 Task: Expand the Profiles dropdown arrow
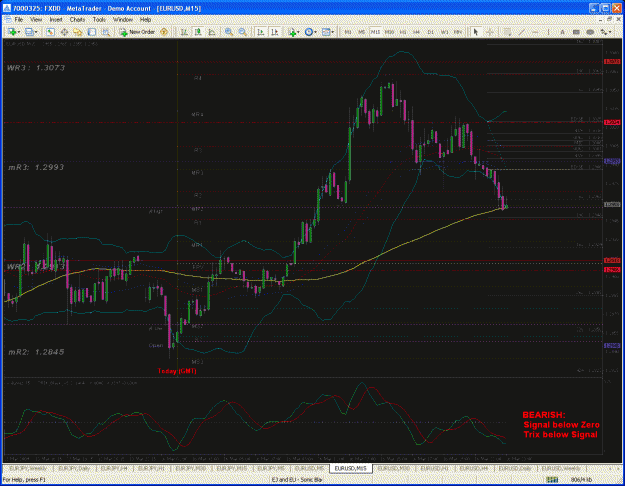coord(36,32)
